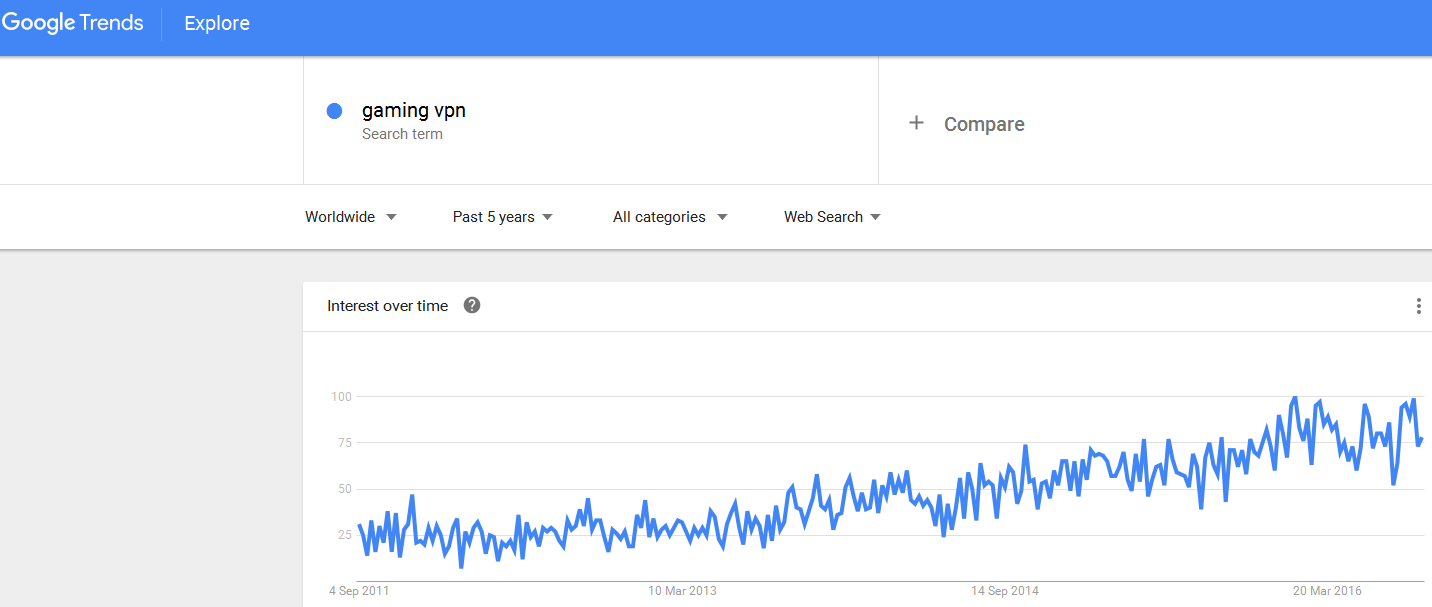
Task: Edit the gaming vpn search term field
Action: click(x=590, y=120)
